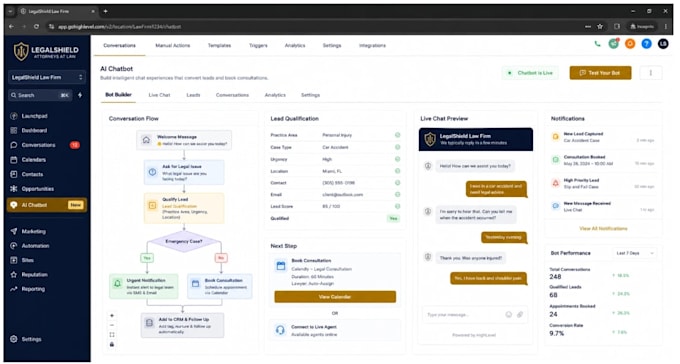Open Calendars in the sidebar
Screen dimensions: 680x364
click(29, 160)
